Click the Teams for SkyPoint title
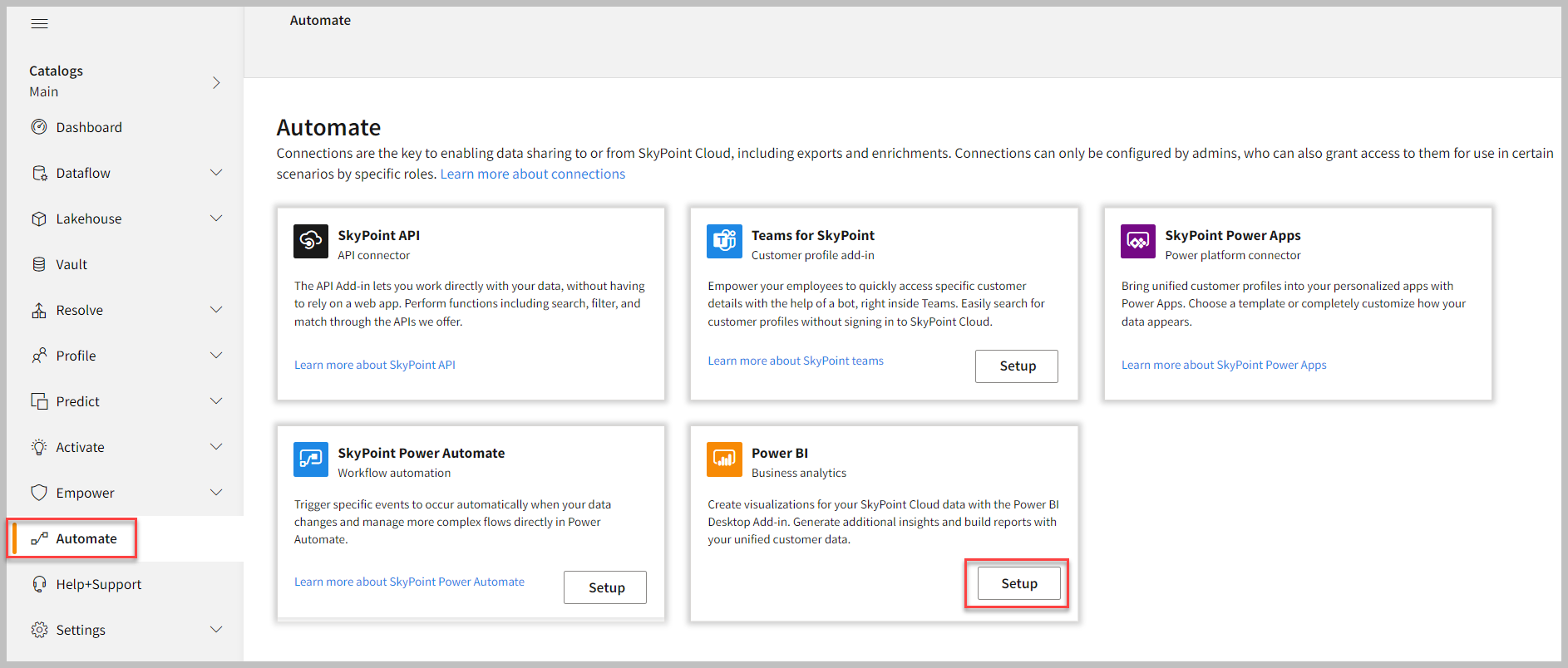This screenshot has height=668, width=1568. pos(813,235)
